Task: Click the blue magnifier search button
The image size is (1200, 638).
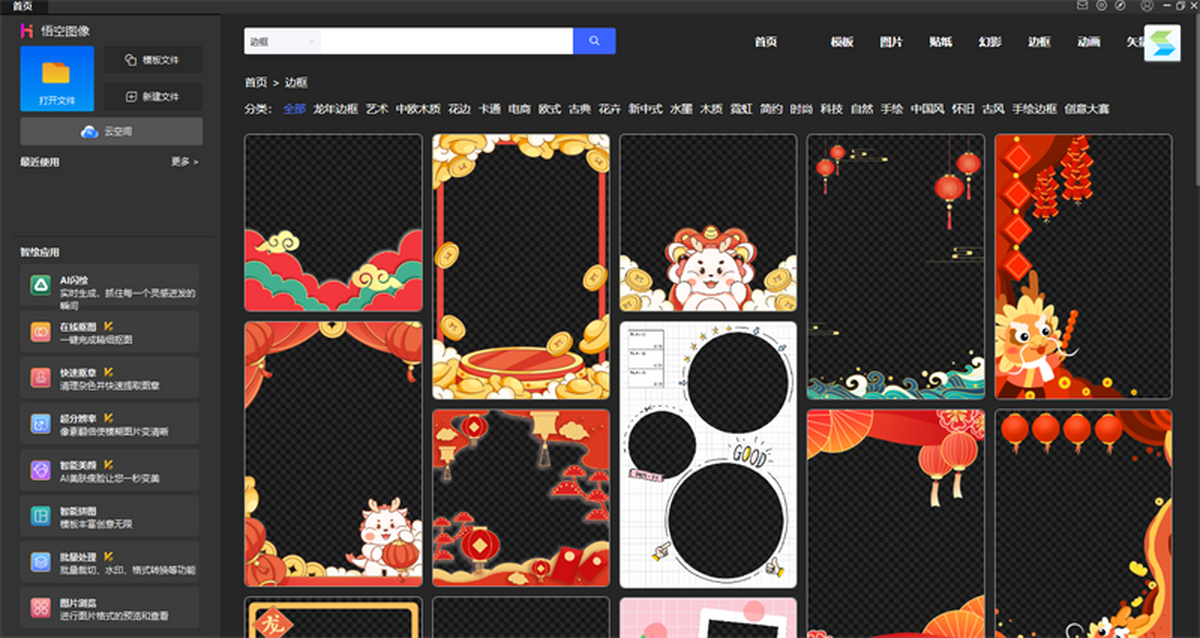Action: [594, 41]
